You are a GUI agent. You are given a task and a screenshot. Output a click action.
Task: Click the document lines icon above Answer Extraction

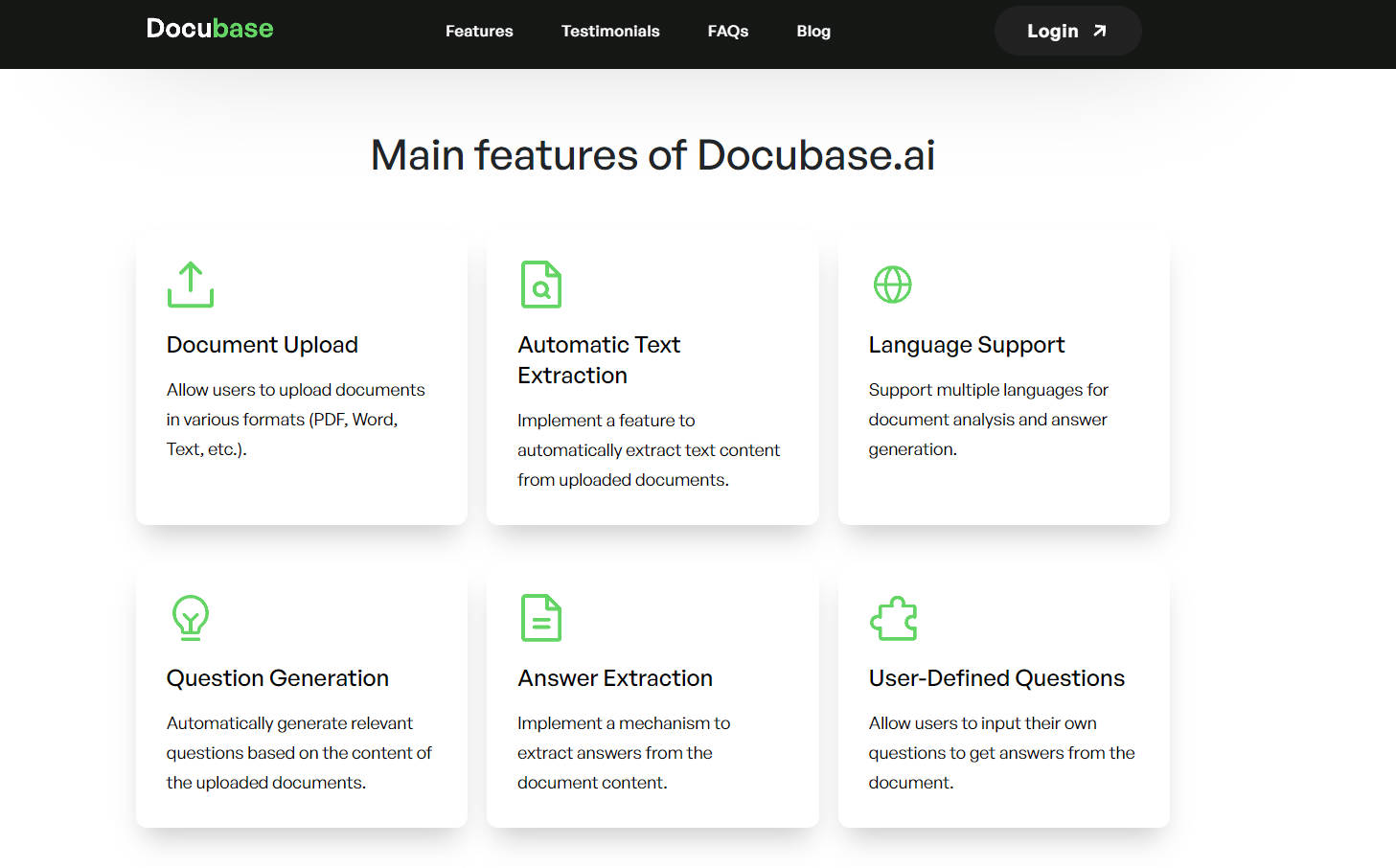pos(540,617)
